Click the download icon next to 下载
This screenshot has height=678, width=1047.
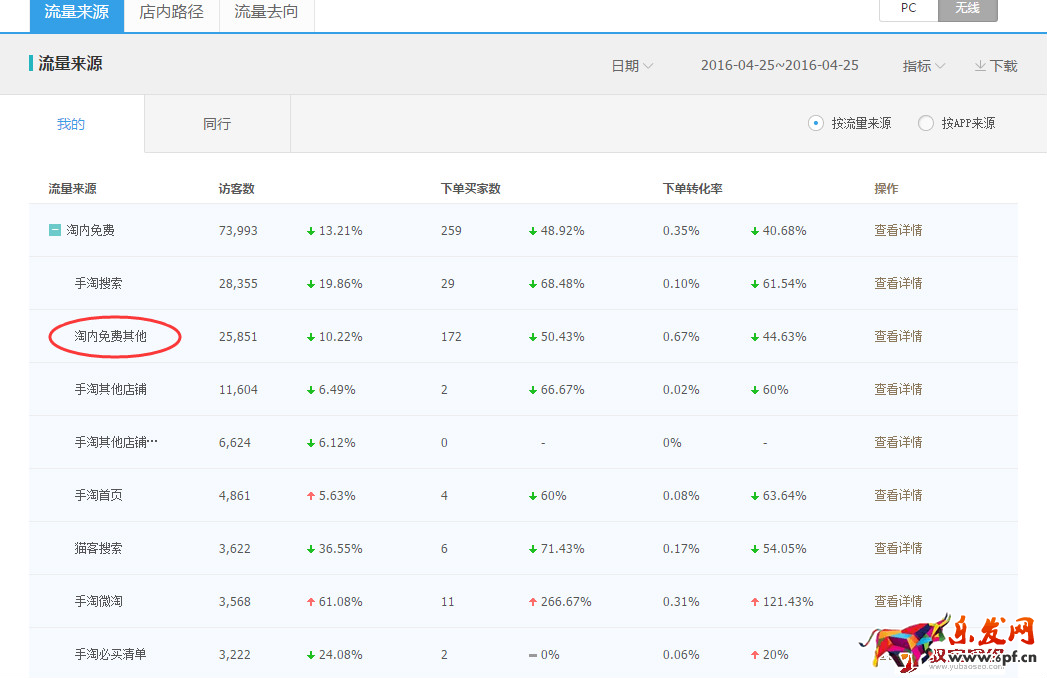[x=980, y=66]
